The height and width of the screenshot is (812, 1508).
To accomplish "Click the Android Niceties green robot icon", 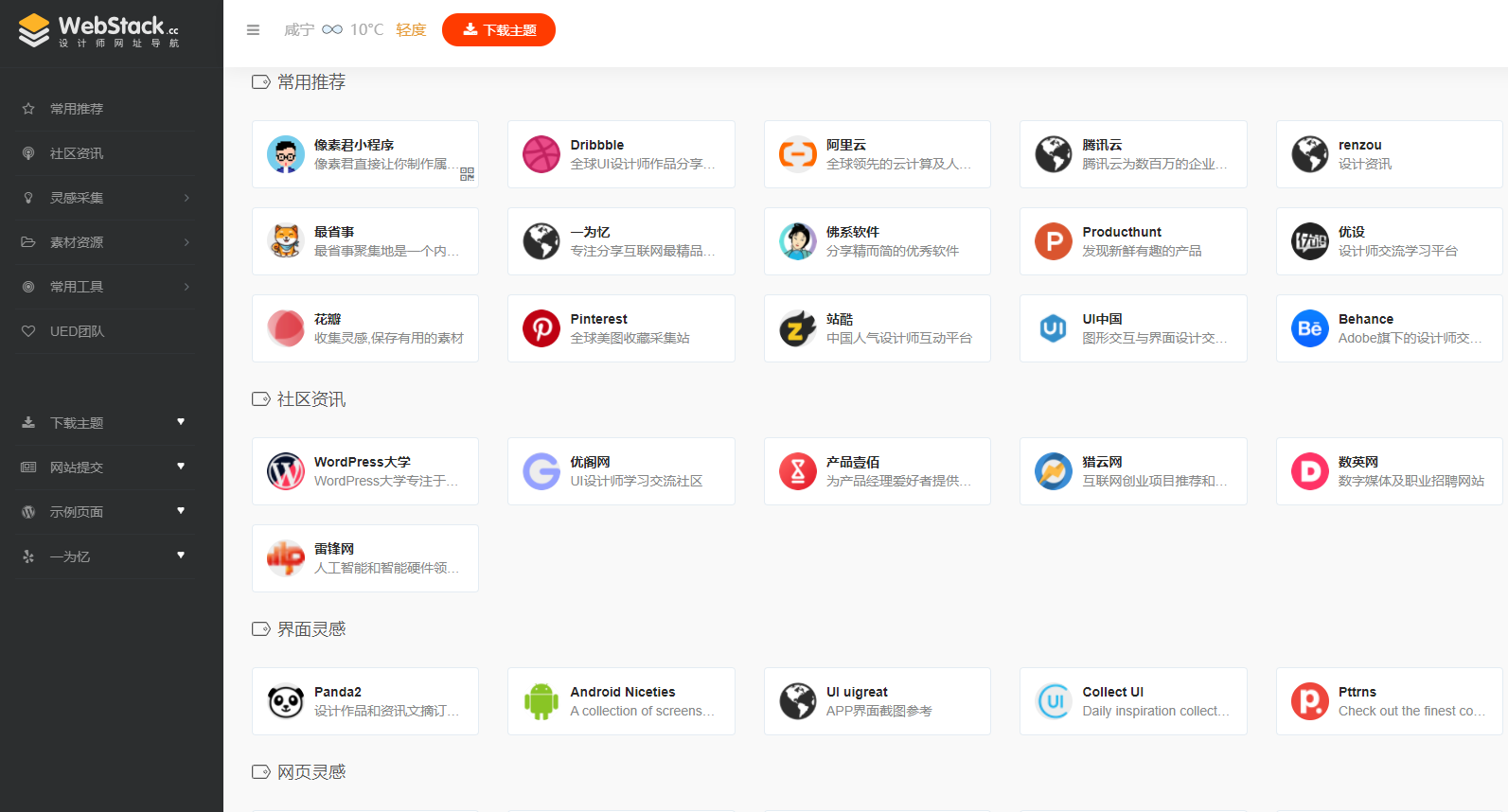I will coord(541,701).
